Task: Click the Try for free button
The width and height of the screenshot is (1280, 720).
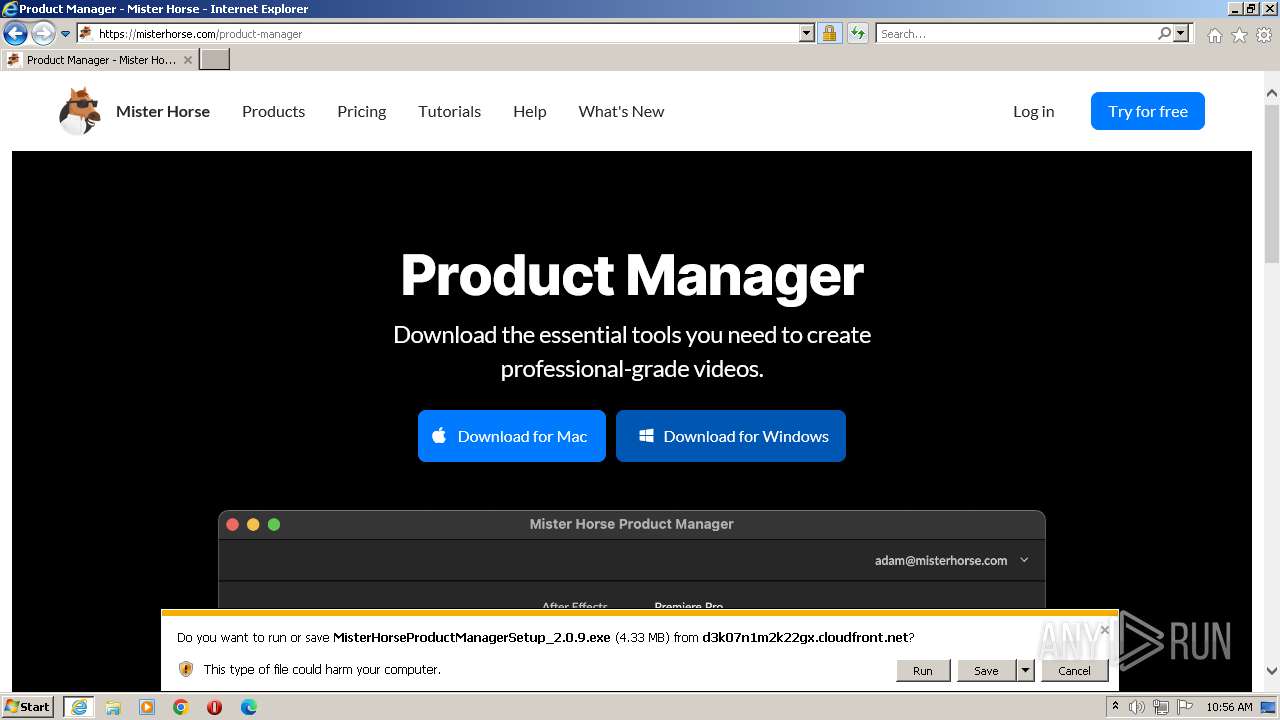Action: (x=1148, y=111)
